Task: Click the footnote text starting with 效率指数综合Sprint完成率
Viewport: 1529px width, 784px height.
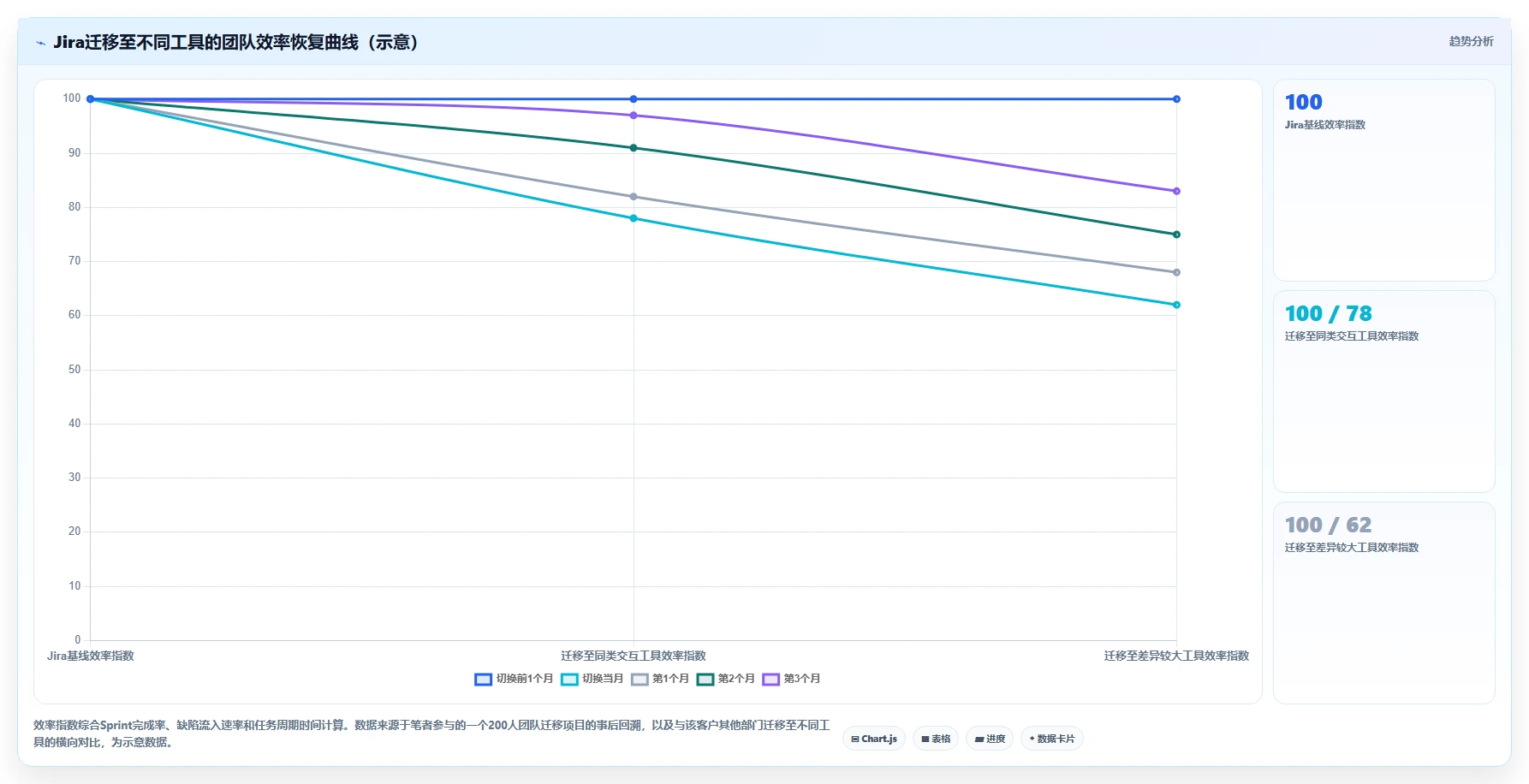Action: [431, 734]
